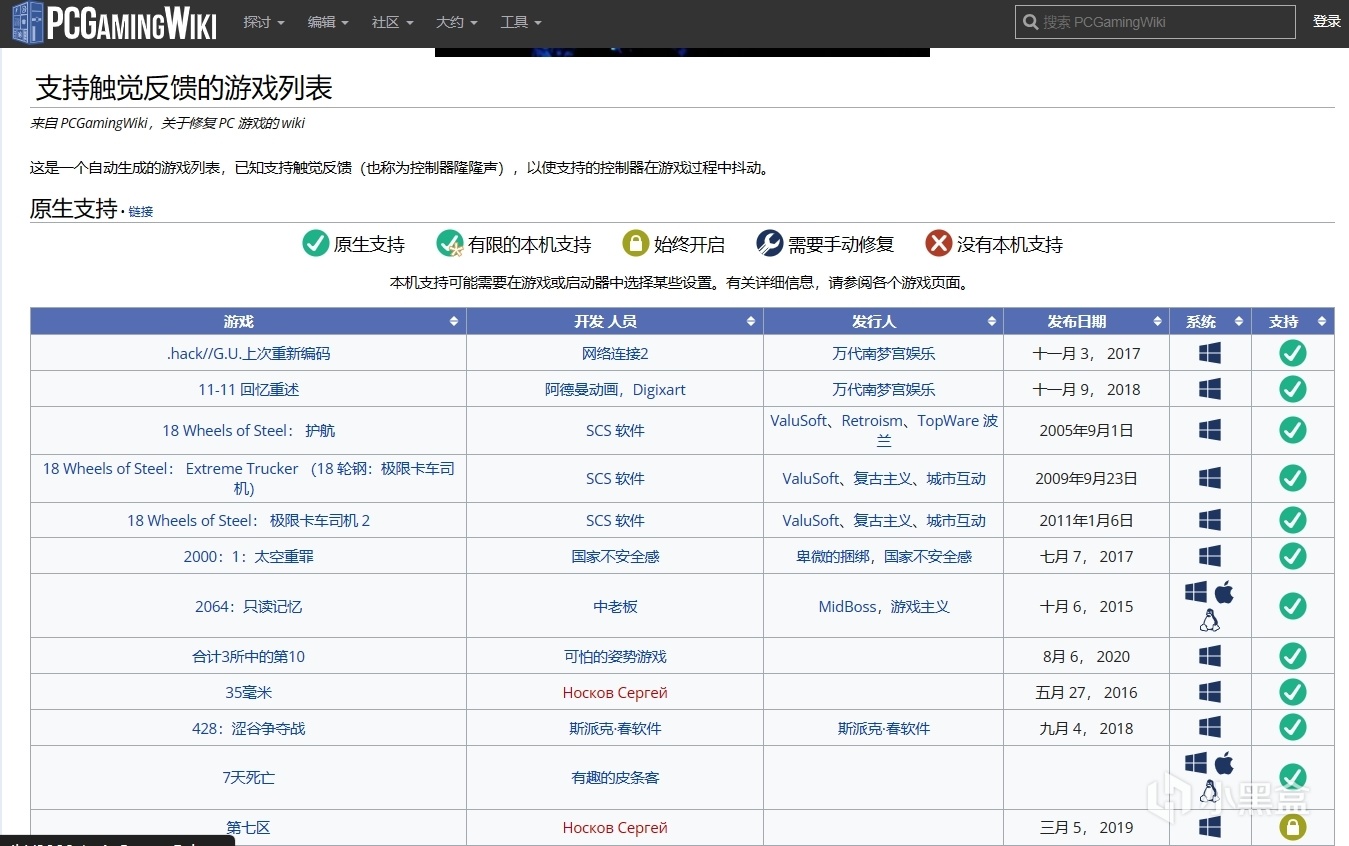Image resolution: width=1349 pixels, height=846 pixels.
Task: Open the 18 Wheels of Steel：极限卡车司机 2 page
Action: (x=248, y=520)
